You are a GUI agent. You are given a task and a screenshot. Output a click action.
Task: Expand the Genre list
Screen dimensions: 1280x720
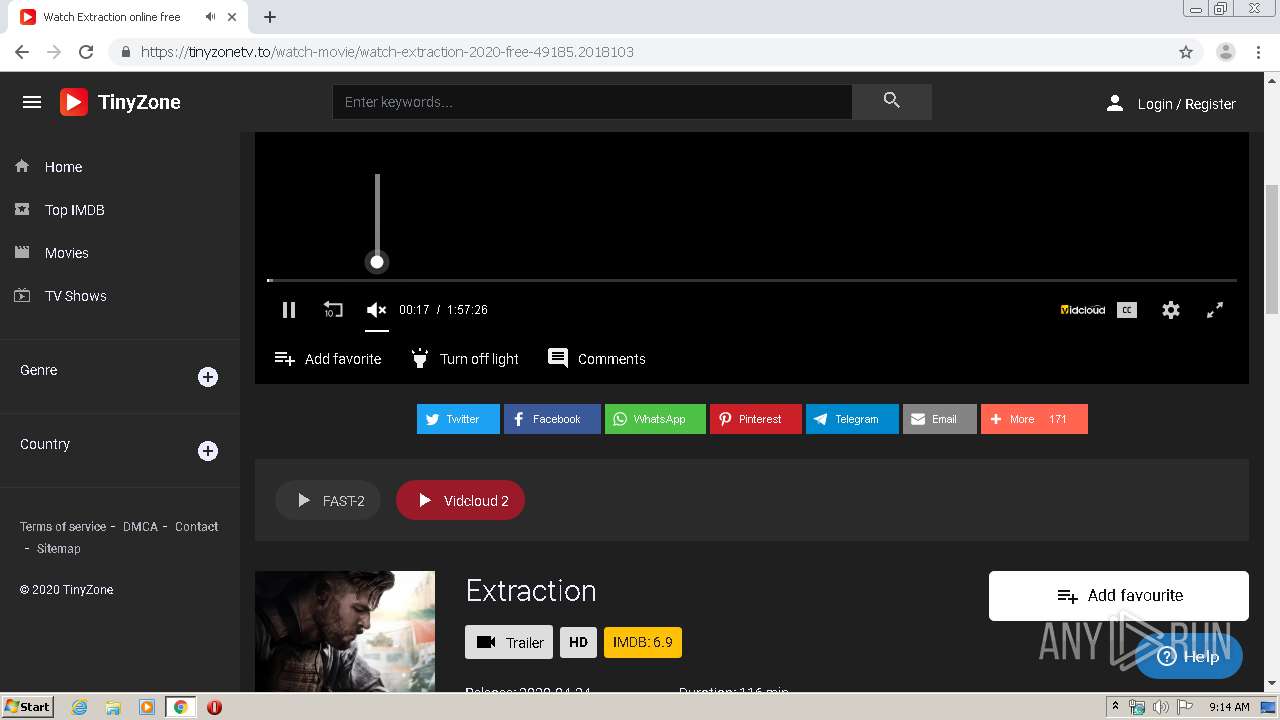tap(208, 377)
